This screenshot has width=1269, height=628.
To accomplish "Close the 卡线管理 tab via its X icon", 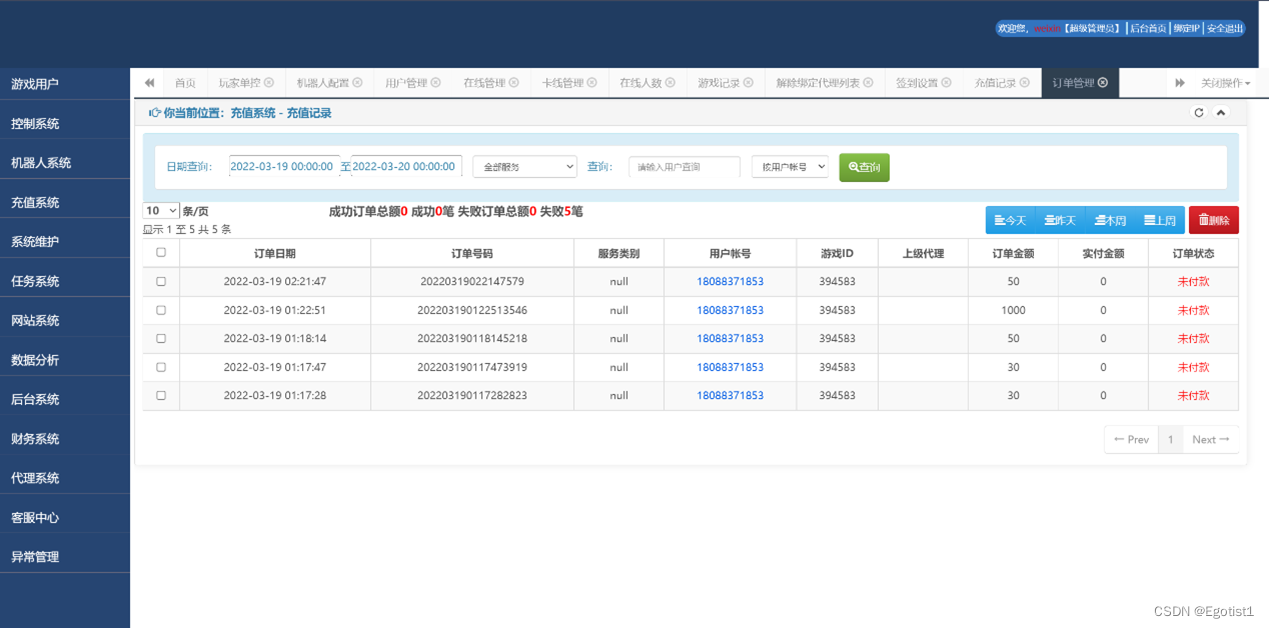I will [x=592, y=83].
